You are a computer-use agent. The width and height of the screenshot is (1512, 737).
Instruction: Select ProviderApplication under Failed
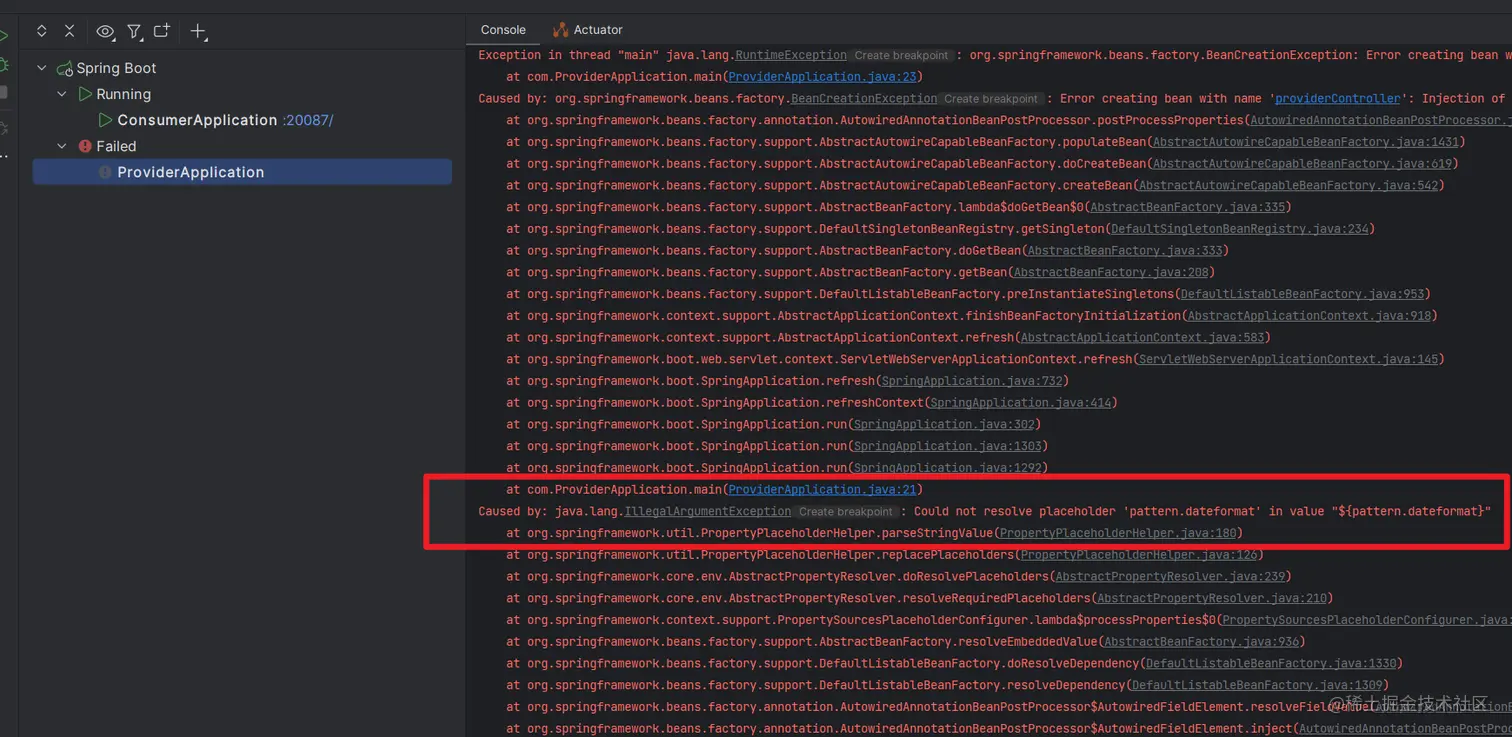191,172
